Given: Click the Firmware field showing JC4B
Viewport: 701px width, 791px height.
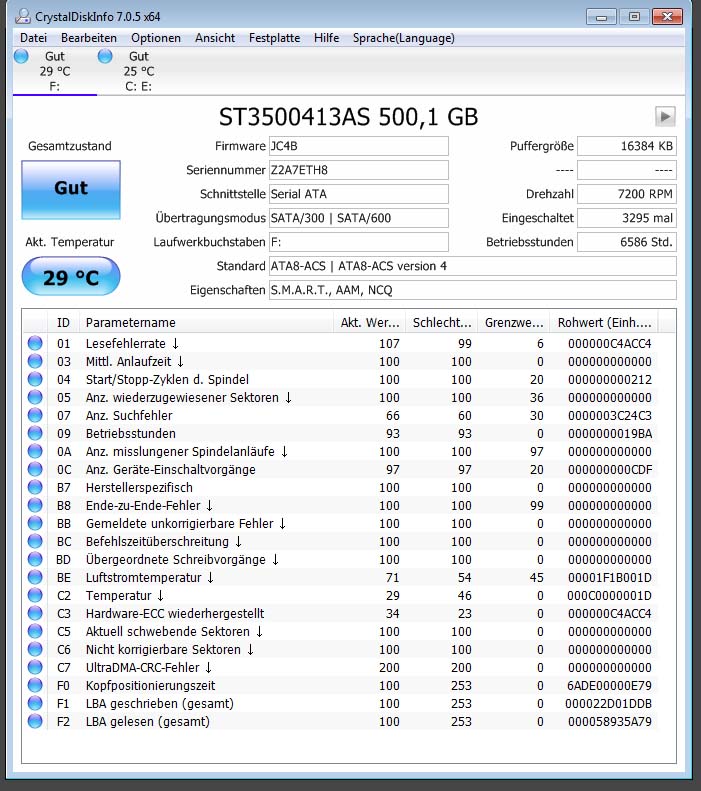Looking at the screenshot, I should (x=359, y=146).
